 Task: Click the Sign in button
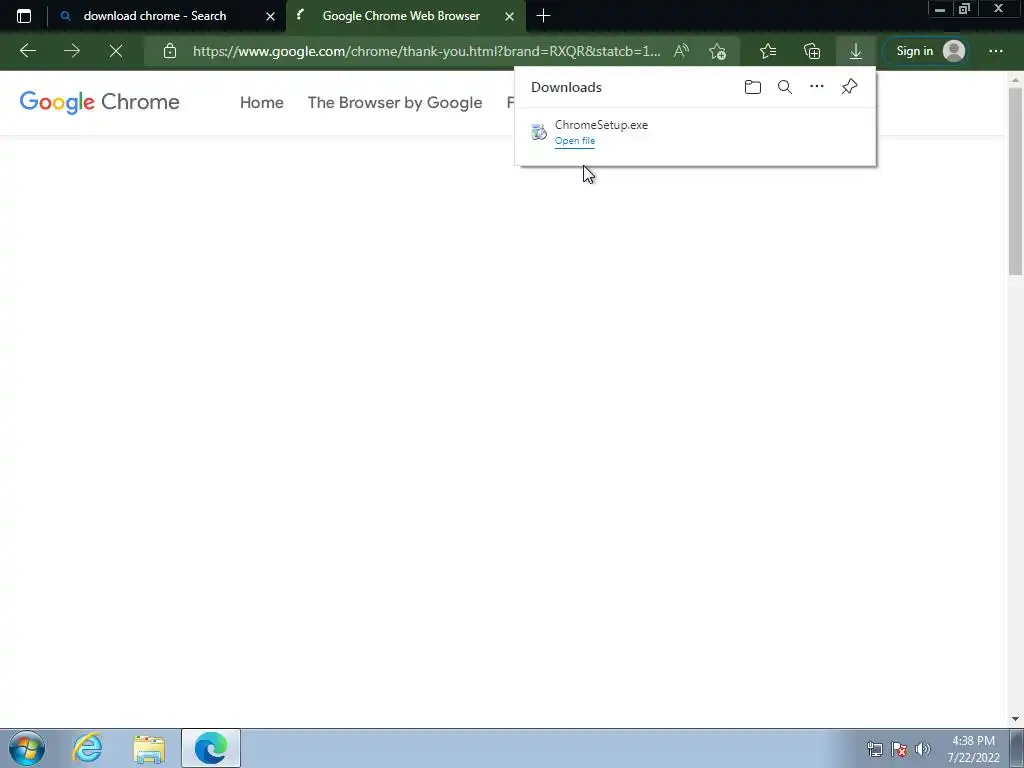[924, 51]
